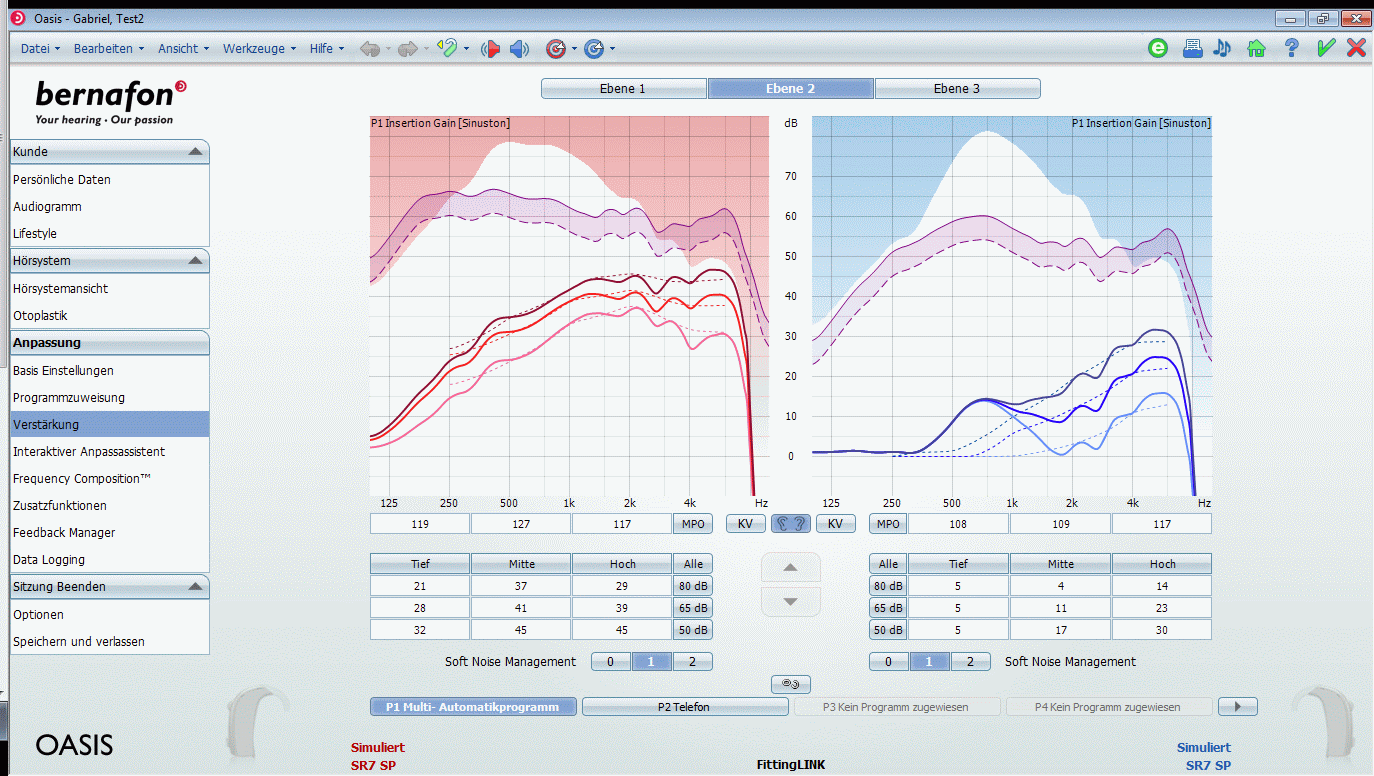The width and height of the screenshot is (1374, 776).
Task: Collapse the Kunde section in sidebar
Action: coord(195,152)
